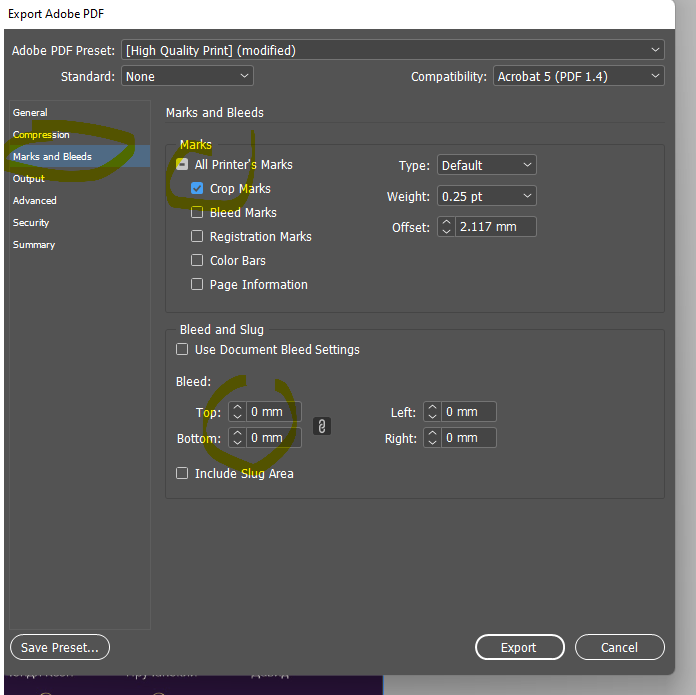Image resolution: width=696 pixels, height=695 pixels.
Task: Check Use Document Bleed Settings
Action: tap(182, 350)
